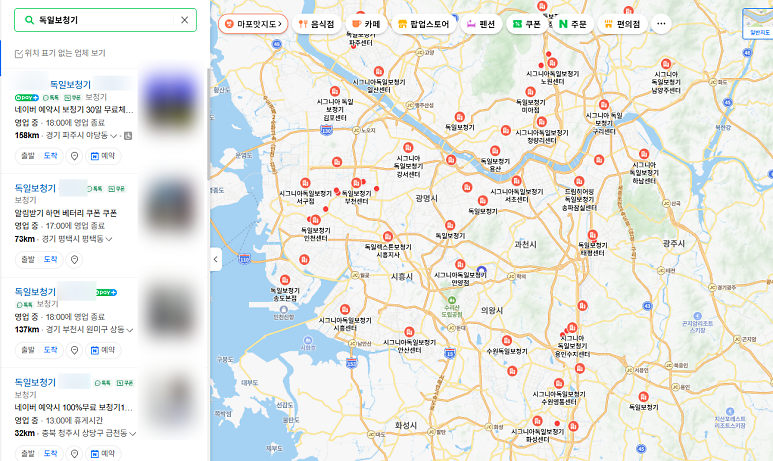The height and width of the screenshot is (461, 773).
Task: Click 예약 button for the 파주시 listing
Action: pos(103,156)
